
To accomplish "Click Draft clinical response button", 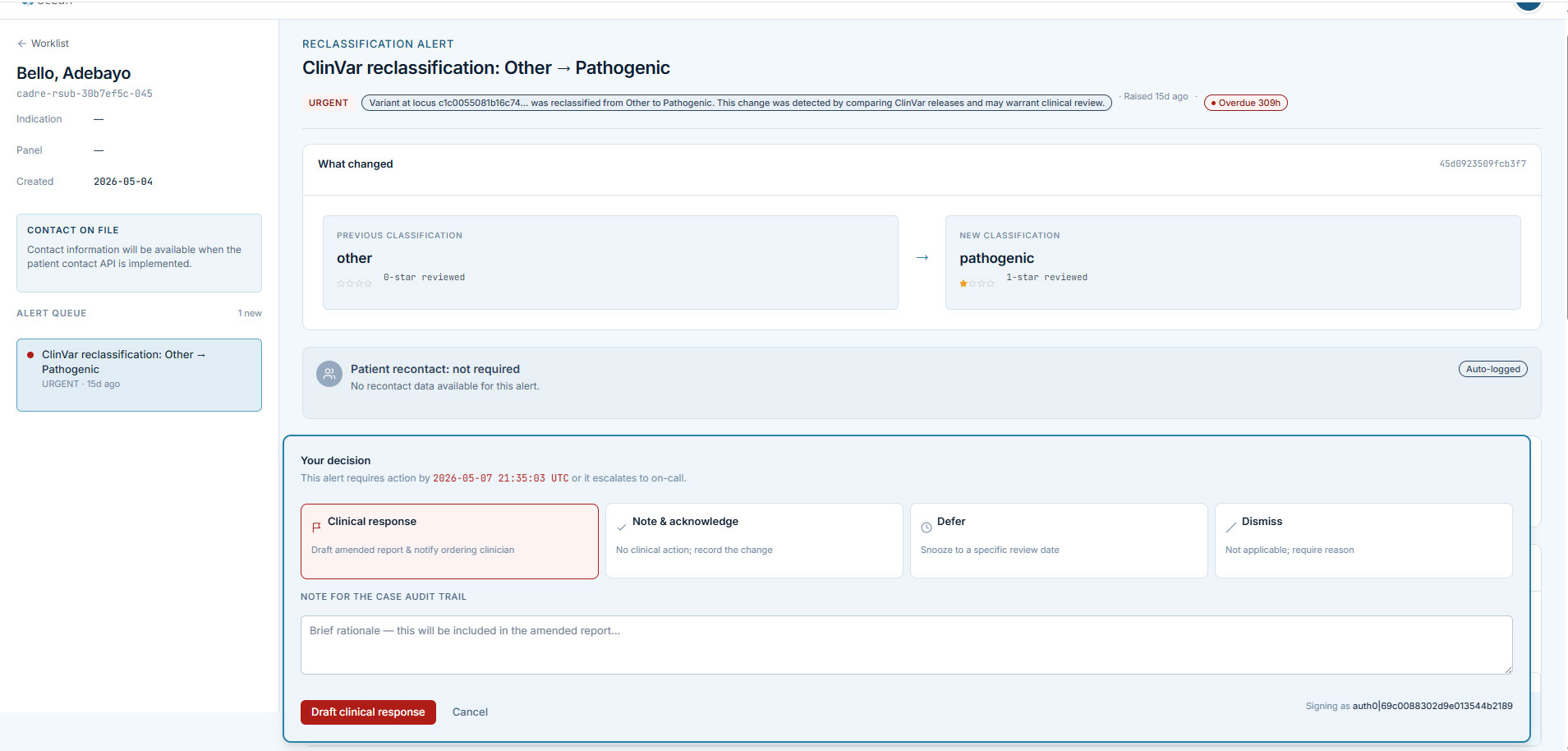I will 368,712.
